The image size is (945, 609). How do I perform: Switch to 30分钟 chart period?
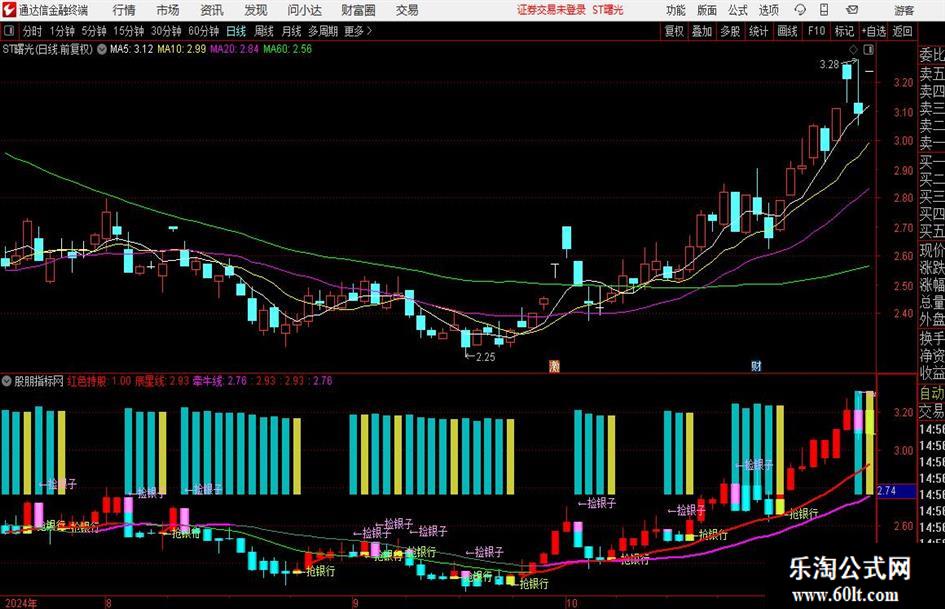tap(166, 31)
